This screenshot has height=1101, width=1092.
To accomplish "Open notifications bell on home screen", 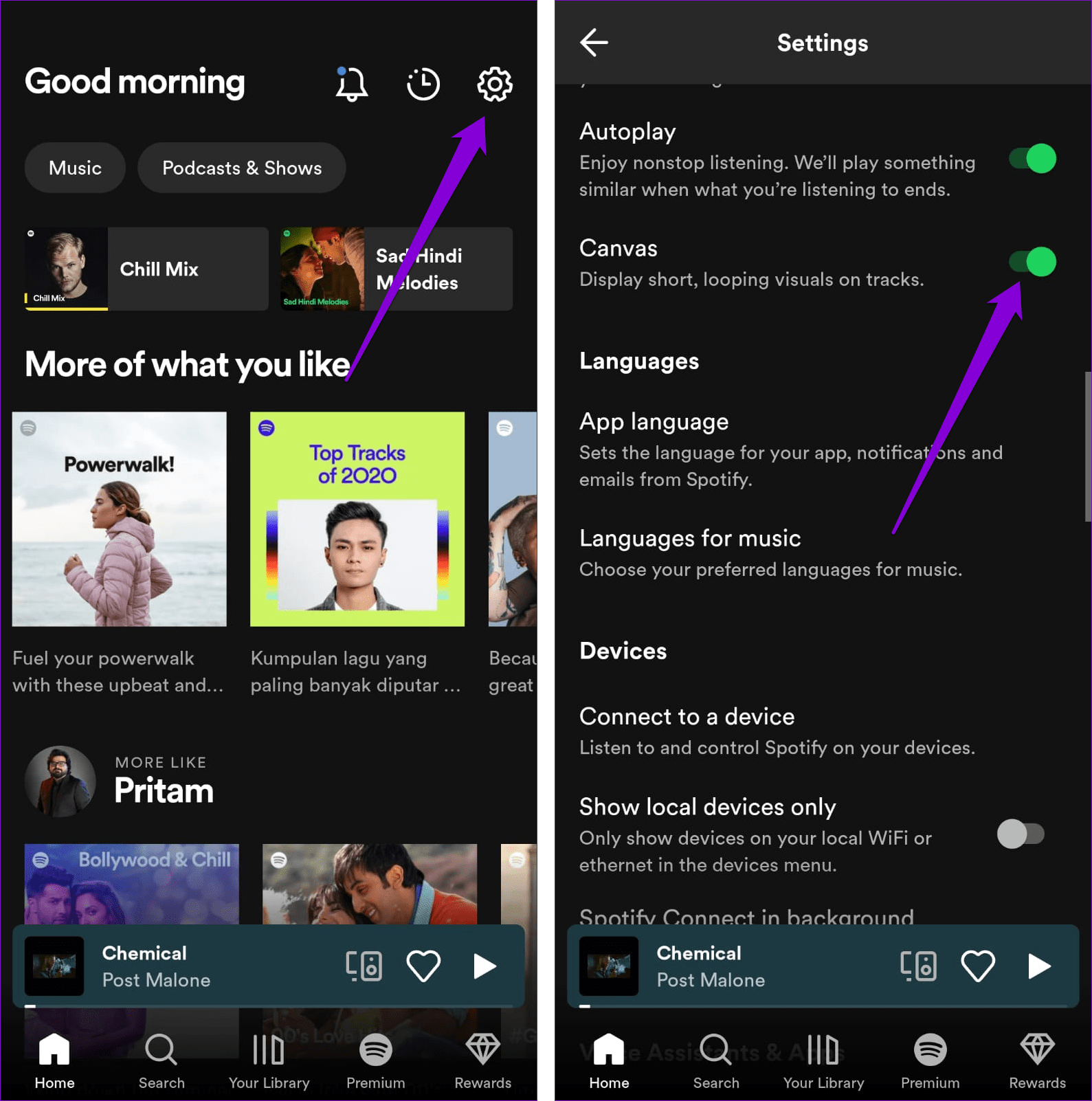I will pos(351,84).
